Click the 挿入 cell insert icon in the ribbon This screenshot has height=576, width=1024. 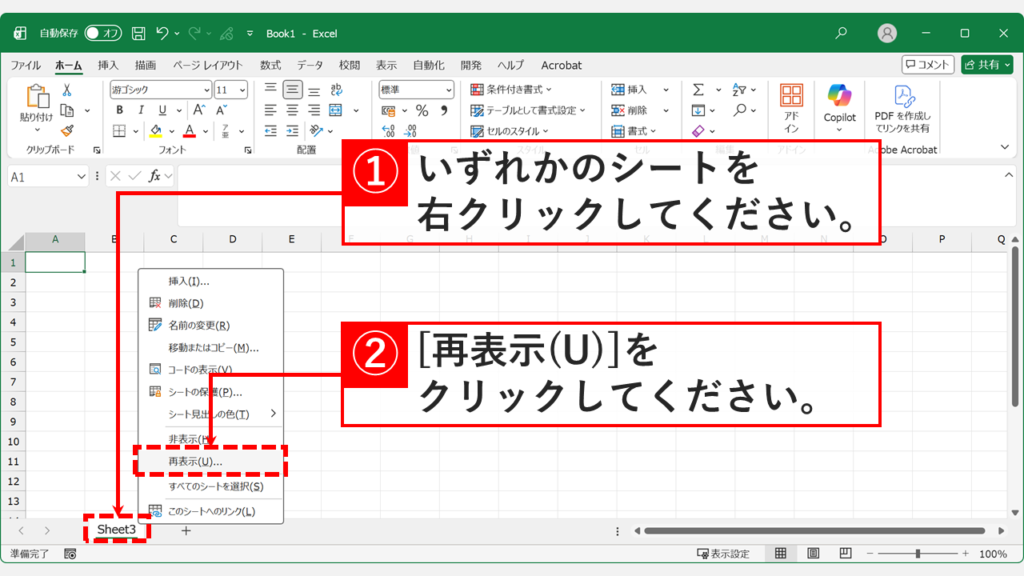pos(616,89)
